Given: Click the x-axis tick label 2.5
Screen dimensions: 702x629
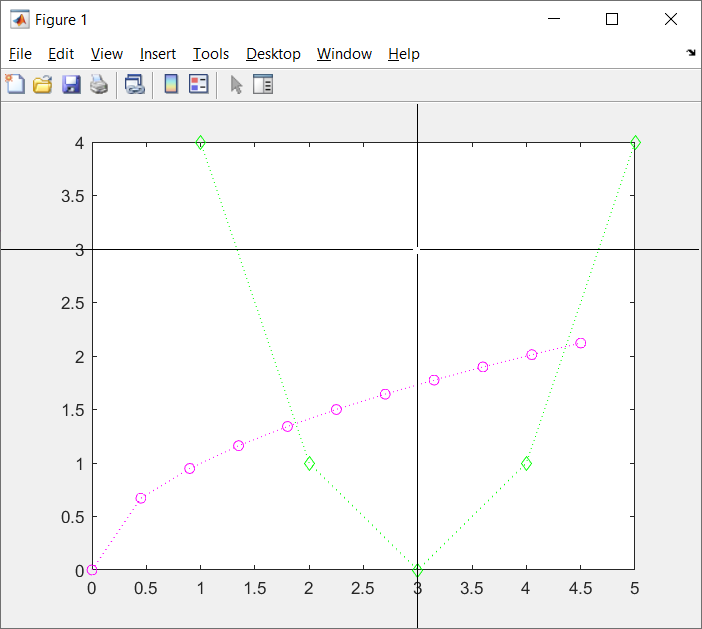Looking at the screenshot, I should point(363,588).
